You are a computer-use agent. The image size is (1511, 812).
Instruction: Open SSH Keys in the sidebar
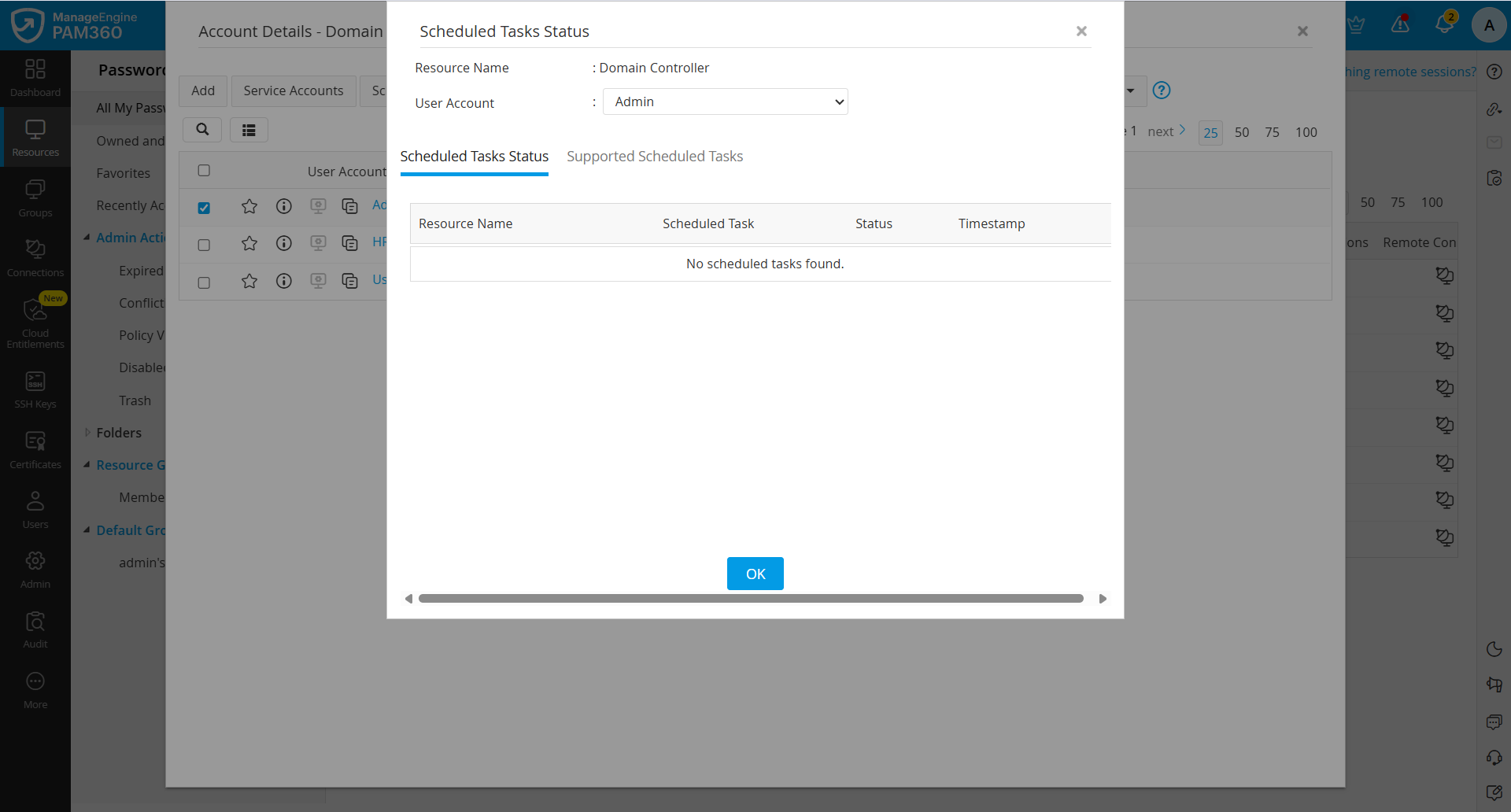click(35, 390)
